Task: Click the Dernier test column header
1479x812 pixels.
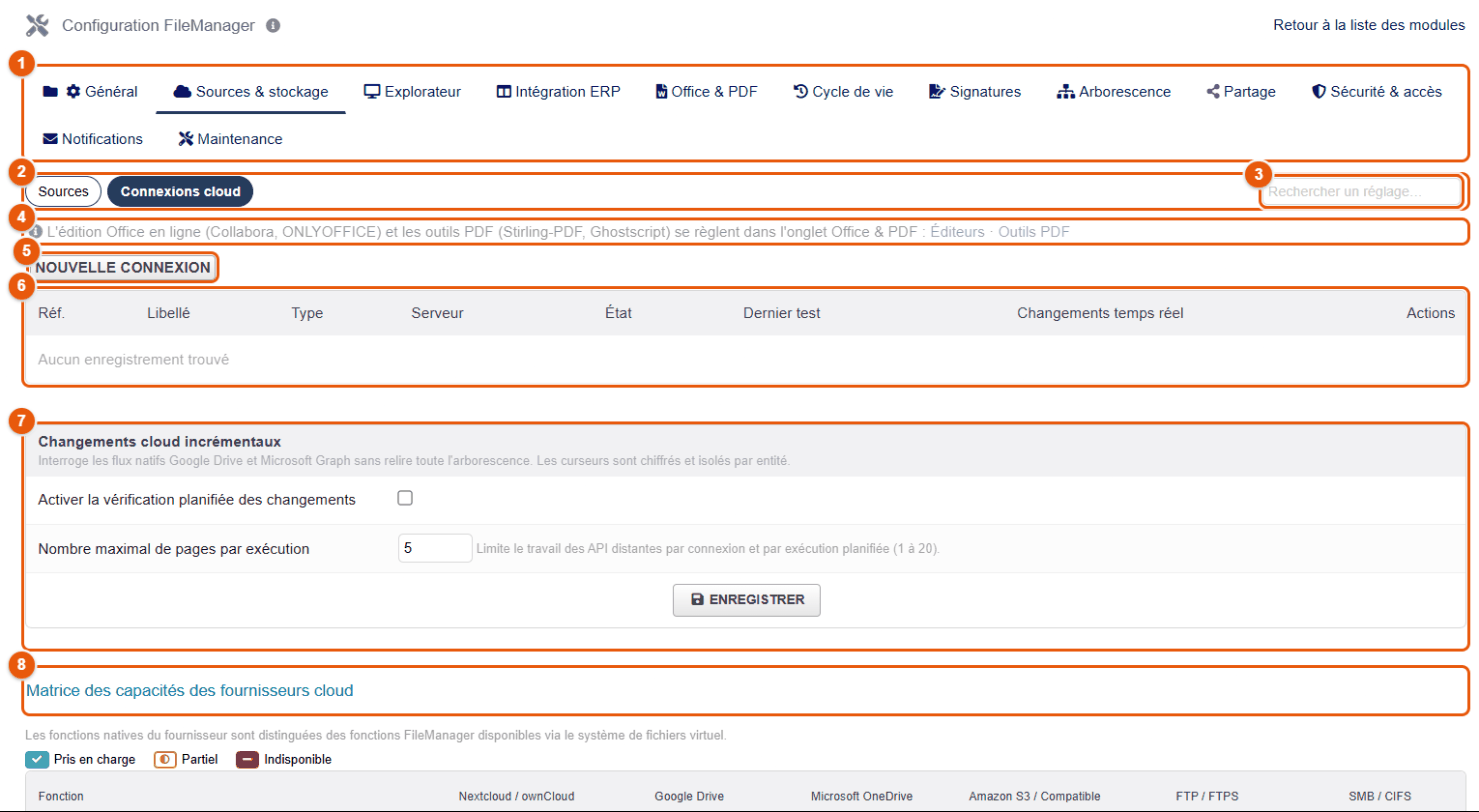Action: click(x=782, y=313)
